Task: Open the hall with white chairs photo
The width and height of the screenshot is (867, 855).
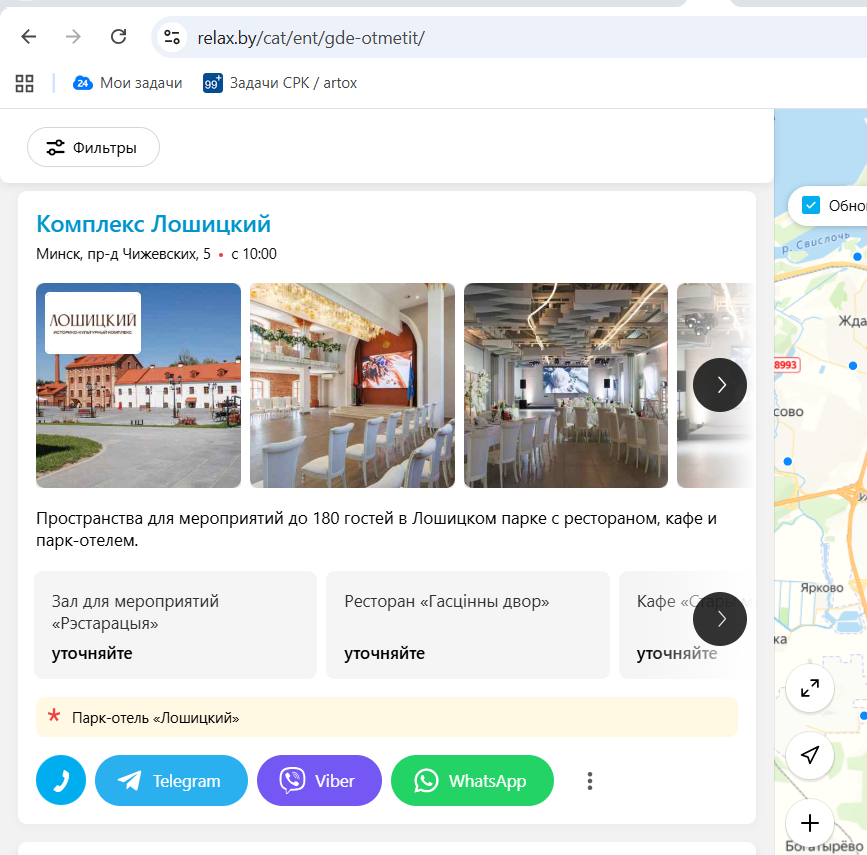Action: [x=352, y=385]
